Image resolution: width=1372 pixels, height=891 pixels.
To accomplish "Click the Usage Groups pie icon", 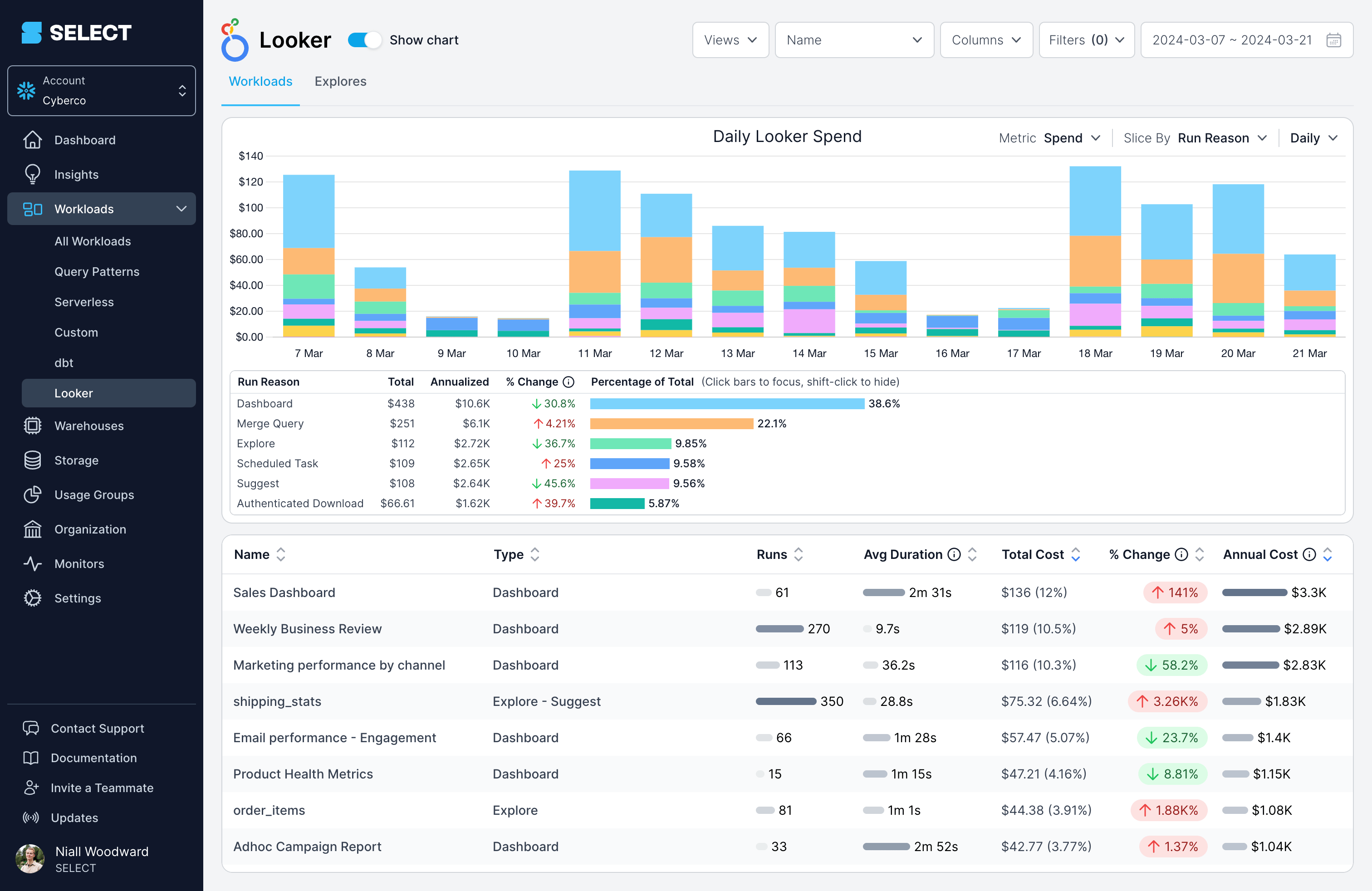I will 32,494.
